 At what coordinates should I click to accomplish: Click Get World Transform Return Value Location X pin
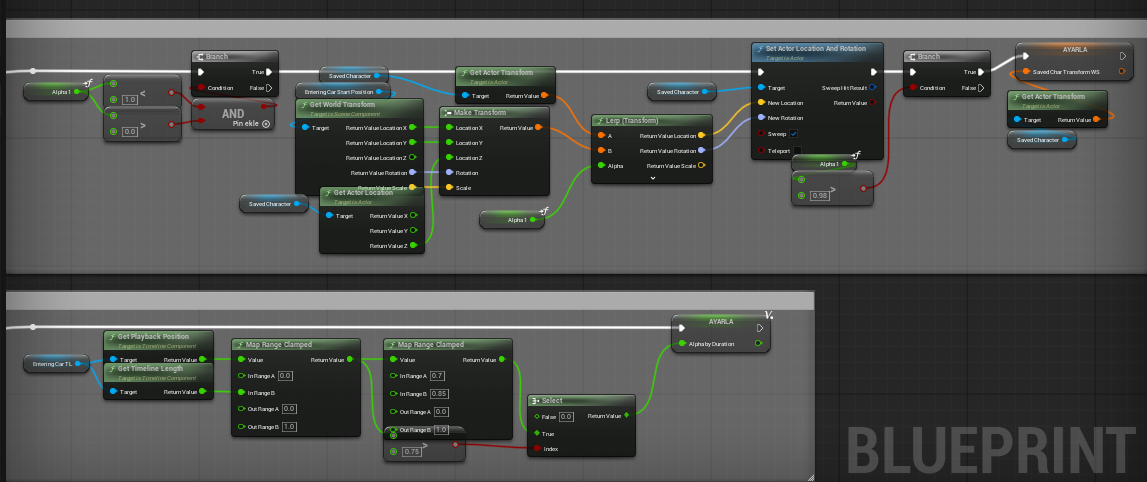[x=413, y=127]
